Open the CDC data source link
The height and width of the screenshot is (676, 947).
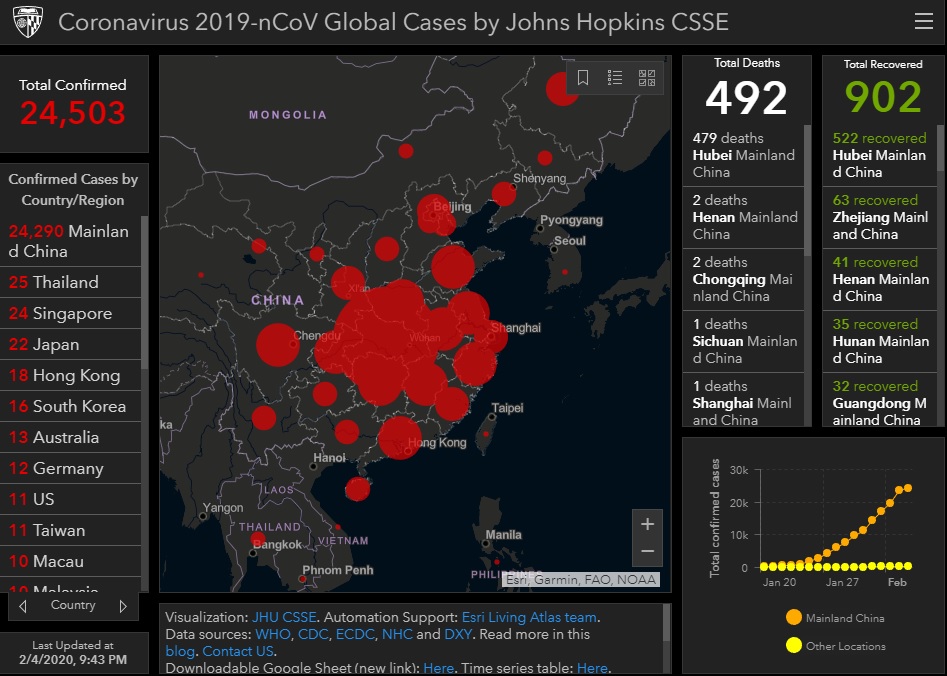313,634
